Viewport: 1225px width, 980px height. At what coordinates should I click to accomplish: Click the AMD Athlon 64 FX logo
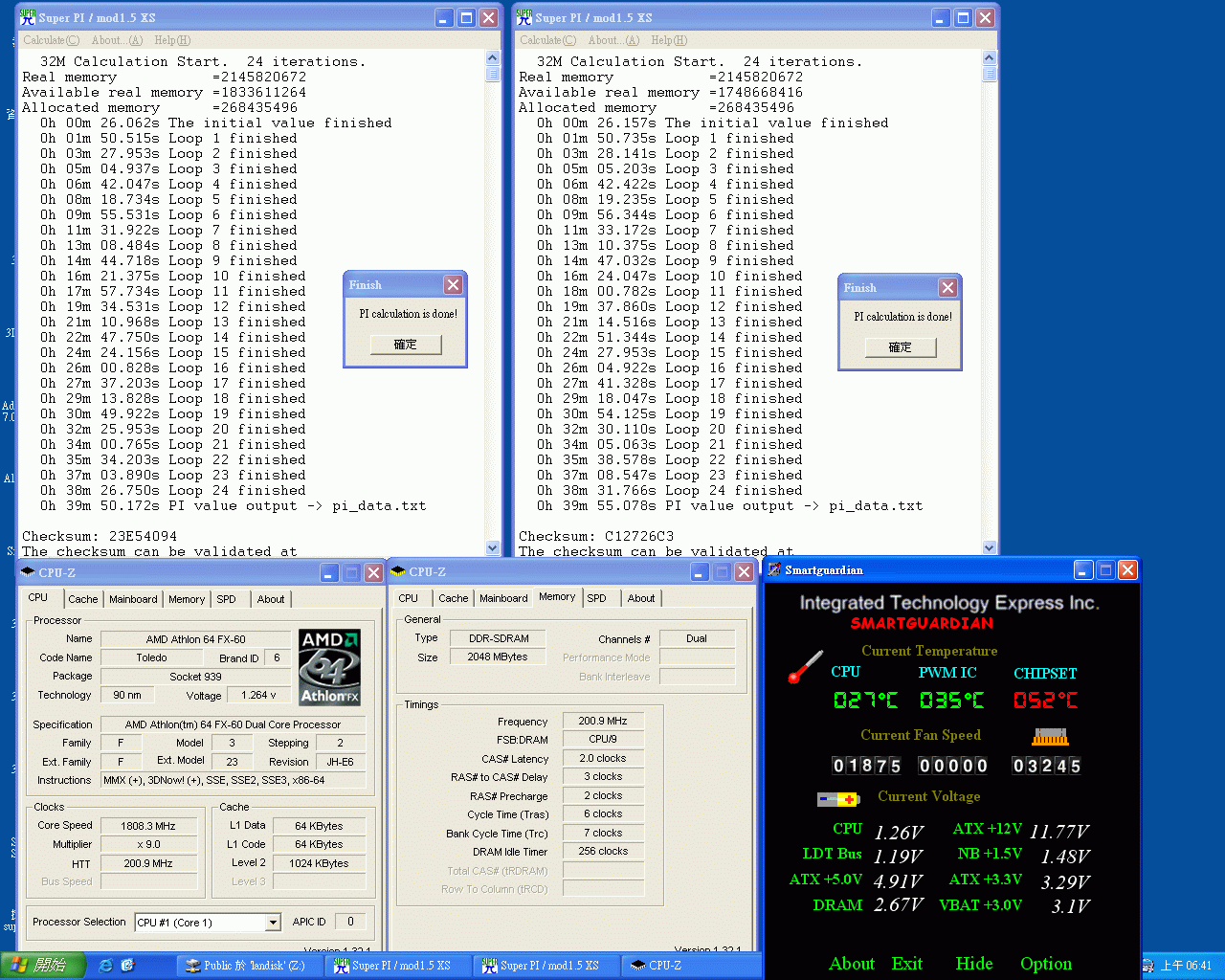[x=329, y=667]
